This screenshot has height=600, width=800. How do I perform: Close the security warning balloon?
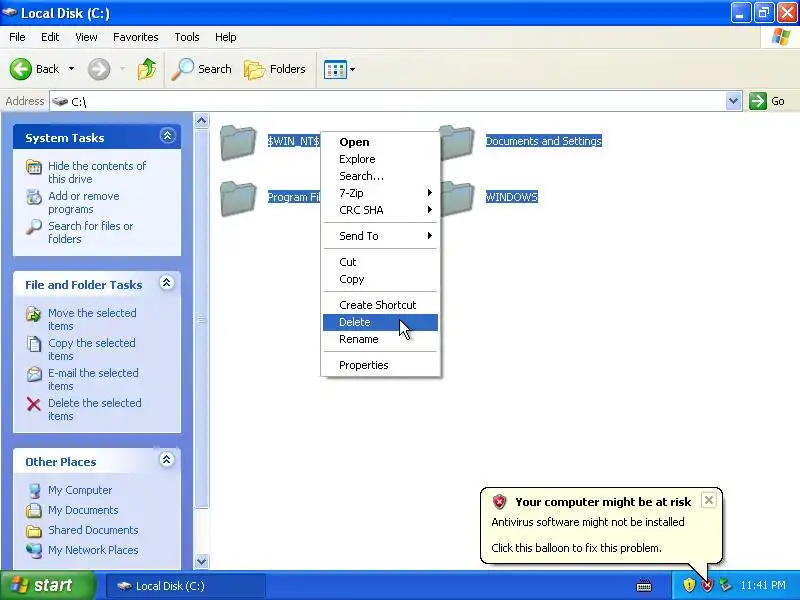709,501
